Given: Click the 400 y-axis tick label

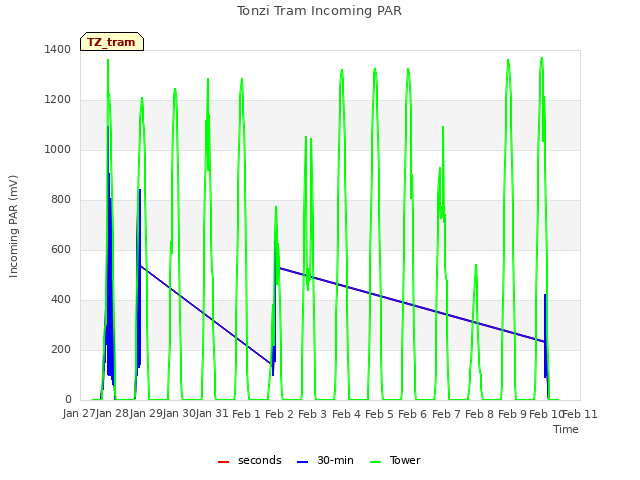Looking at the screenshot, I should (61, 300).
